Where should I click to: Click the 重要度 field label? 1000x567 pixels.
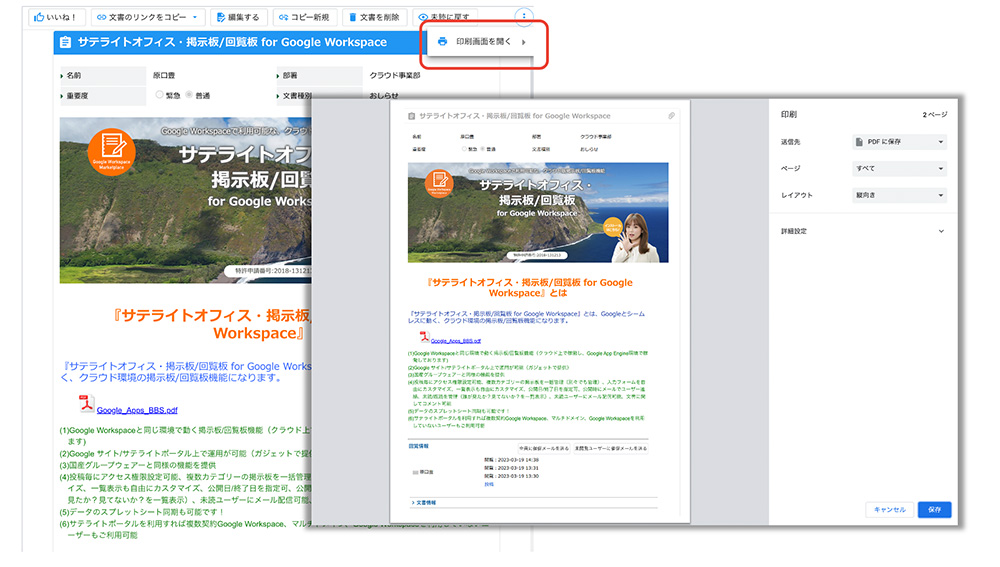click(77, 96)
